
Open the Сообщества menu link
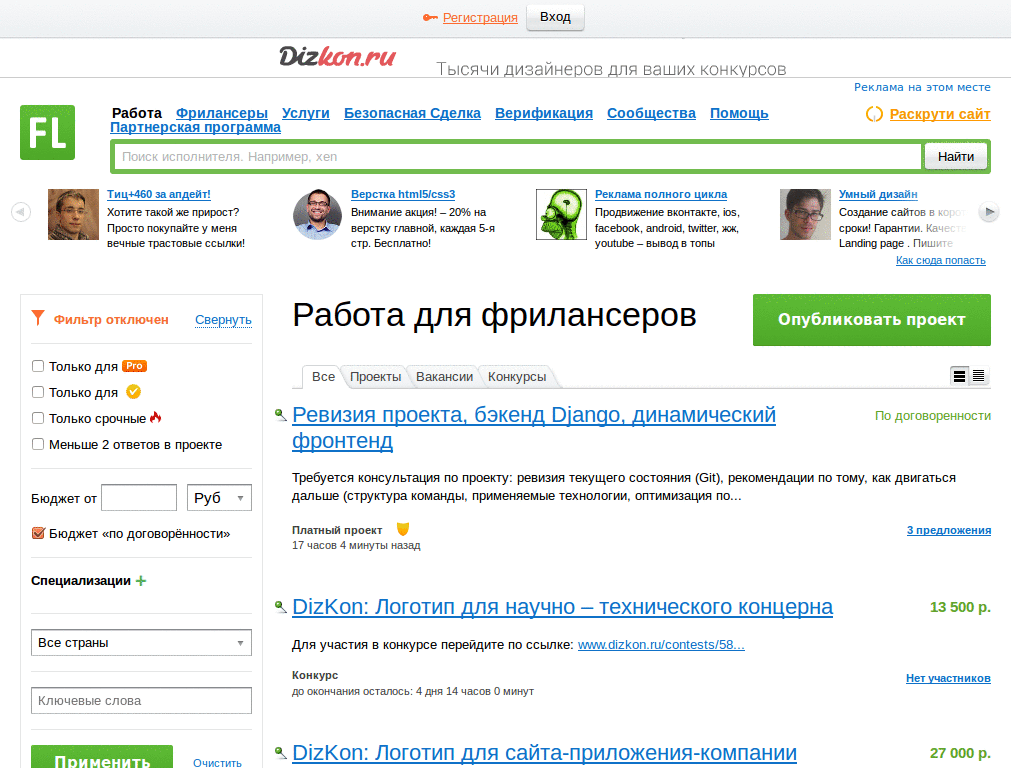point(651,113)
